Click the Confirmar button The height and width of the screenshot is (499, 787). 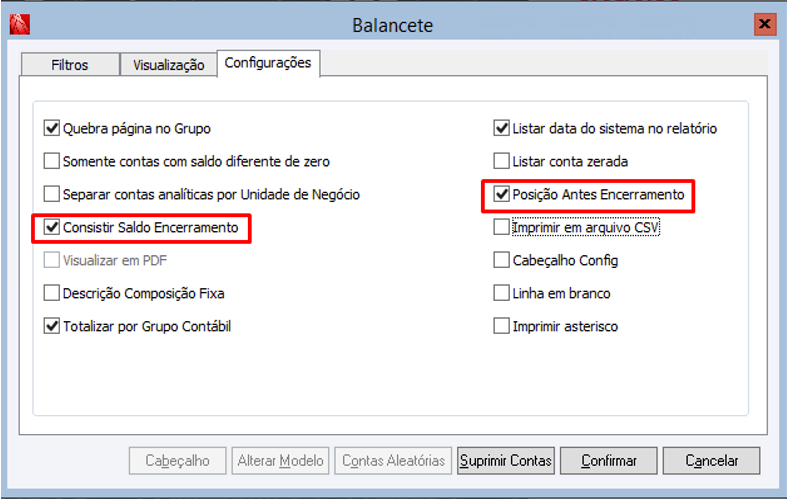pos(608,461)
